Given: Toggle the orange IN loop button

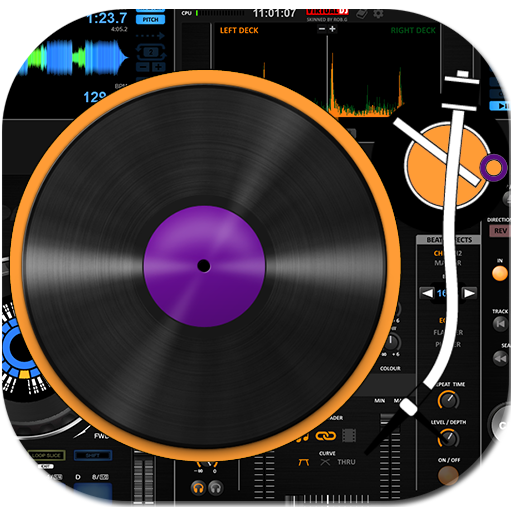Looking at the screenshot, I should (500, 274).
